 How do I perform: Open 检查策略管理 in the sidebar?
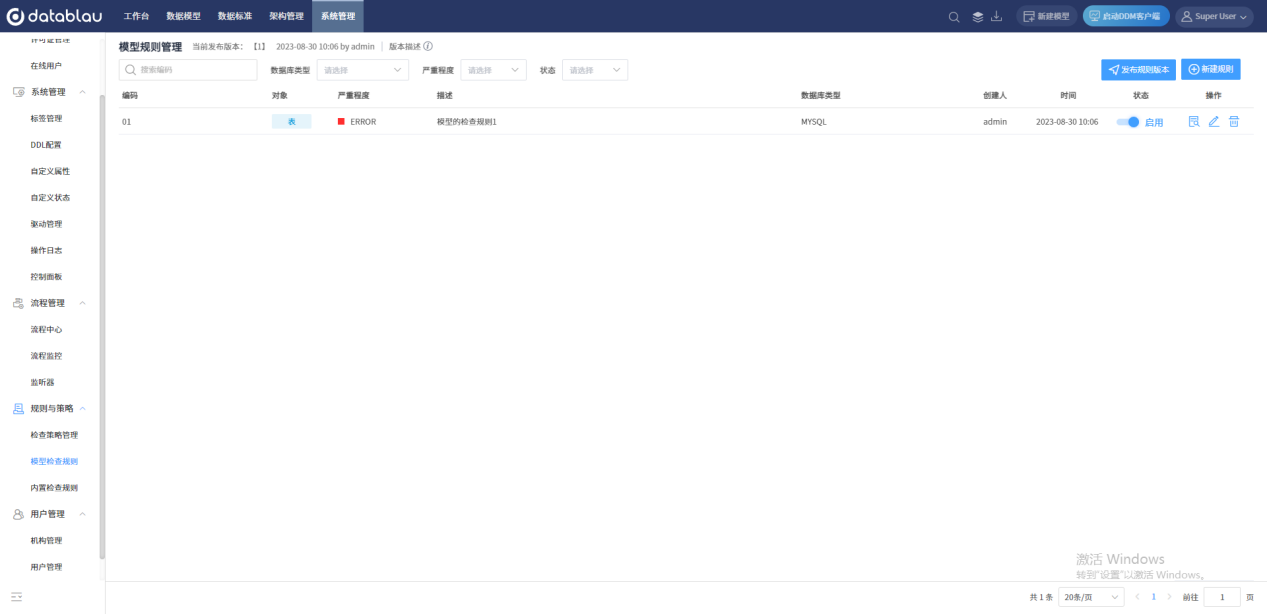click(x=54, y=435)
